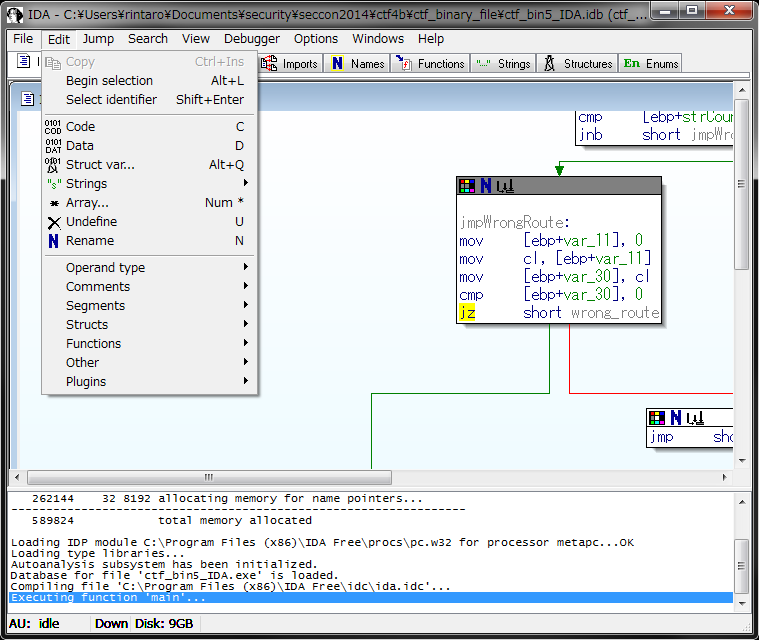Open the Windows menu
The image size is (759, 640).
point(378,39)
